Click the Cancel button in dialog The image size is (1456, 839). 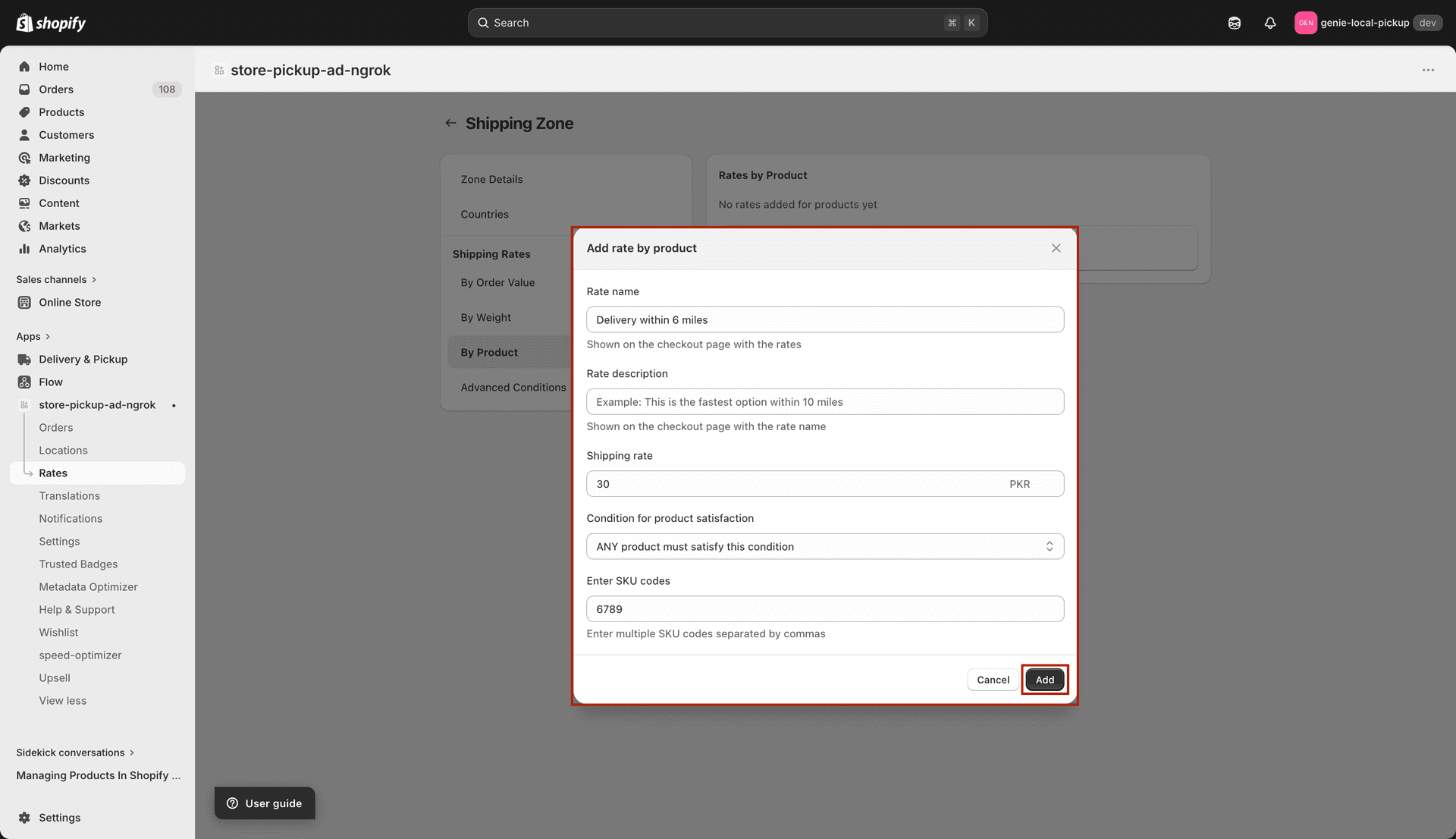[x=993, y=680]
